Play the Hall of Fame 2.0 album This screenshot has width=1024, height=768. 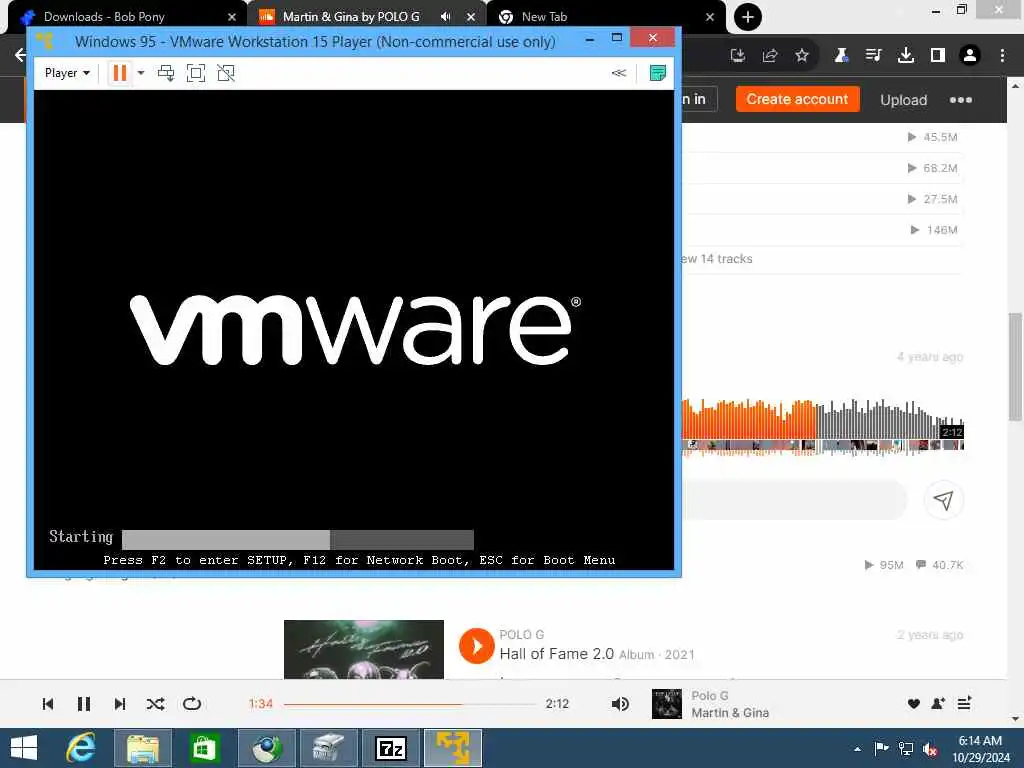(476, 646)
